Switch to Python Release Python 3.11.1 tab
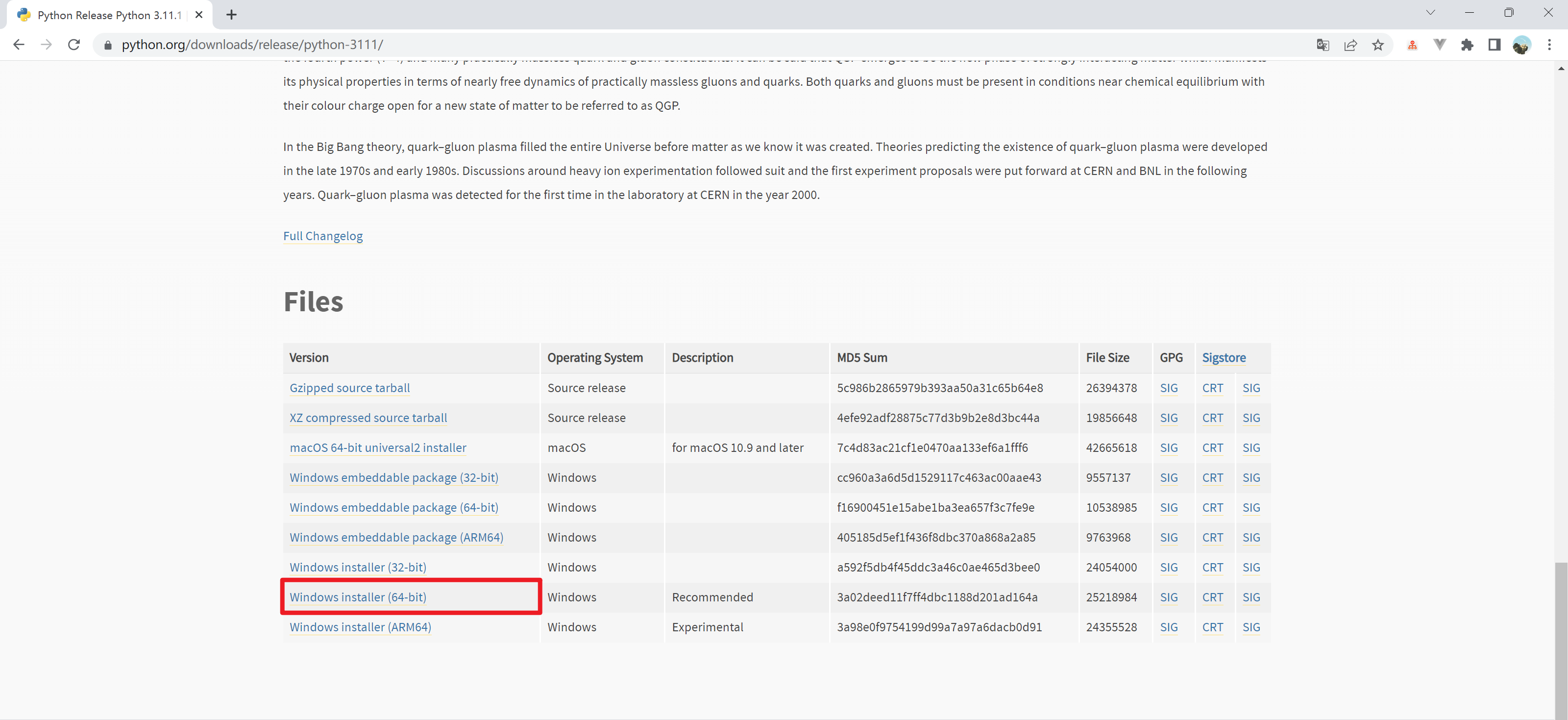 (110, 15)
